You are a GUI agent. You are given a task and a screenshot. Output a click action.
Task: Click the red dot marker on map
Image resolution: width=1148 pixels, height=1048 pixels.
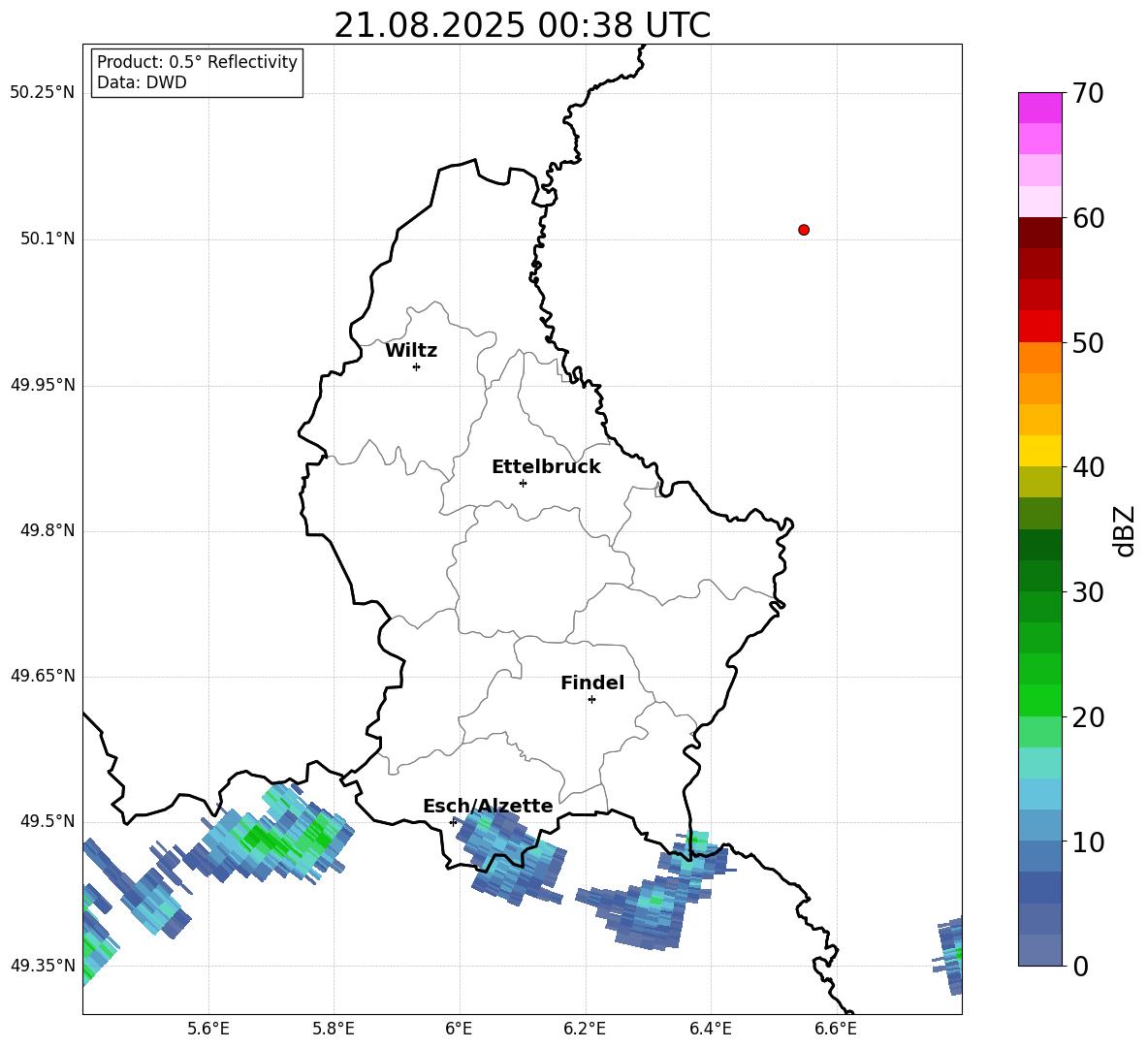point(803,230)
